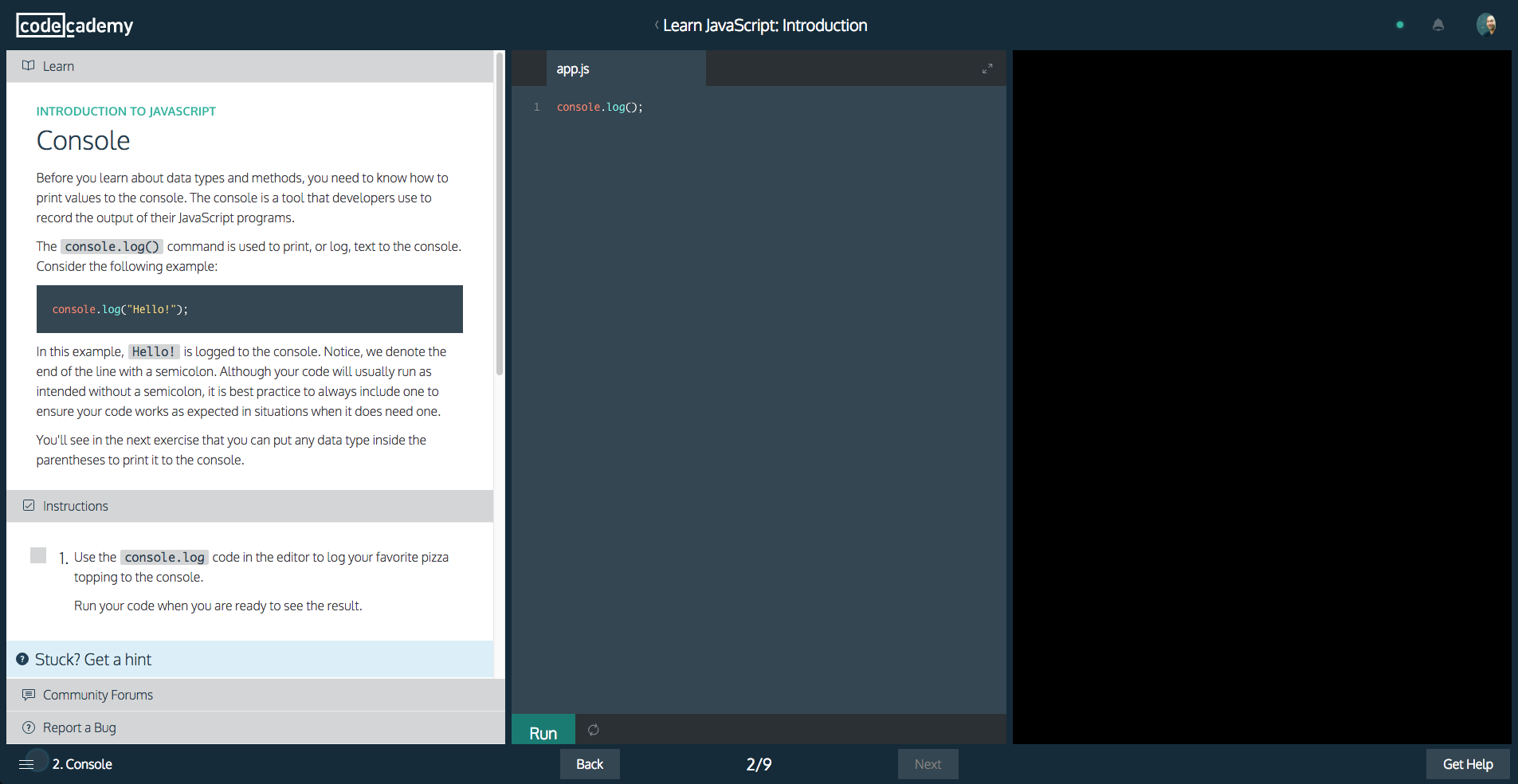This screenshot has height=784, width=1518.
Task: Run the code
Action: click(543, 731)
